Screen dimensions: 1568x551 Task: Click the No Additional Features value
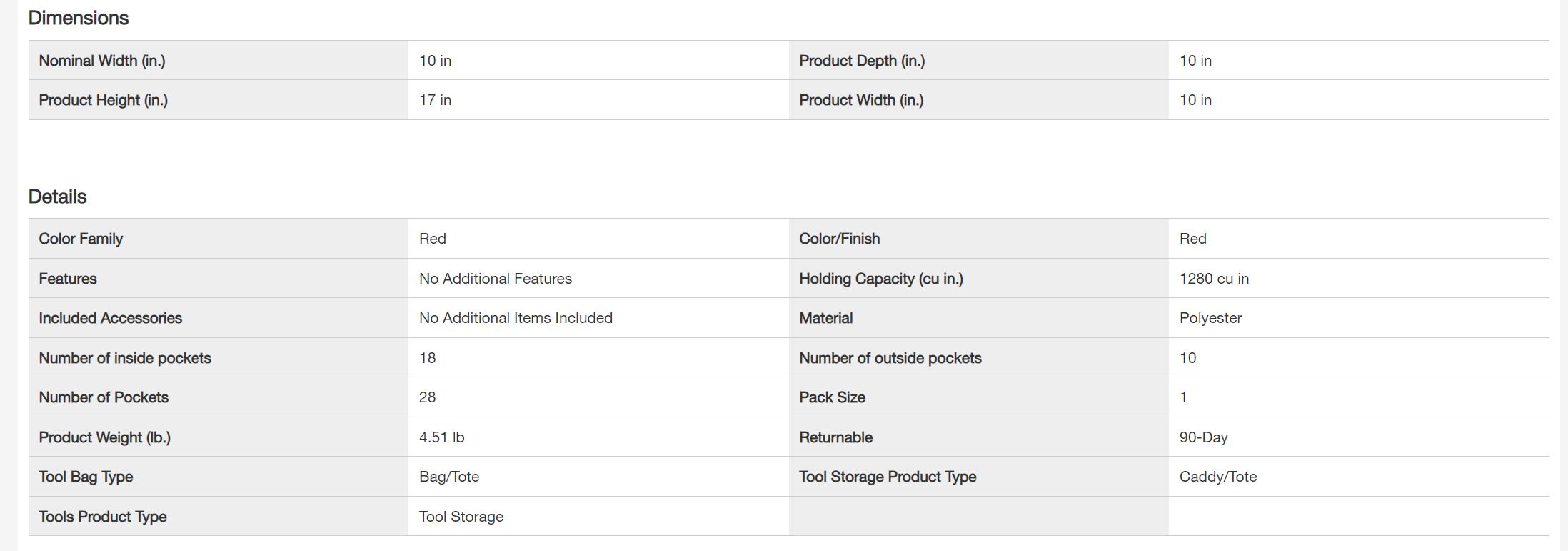[496, 279]
